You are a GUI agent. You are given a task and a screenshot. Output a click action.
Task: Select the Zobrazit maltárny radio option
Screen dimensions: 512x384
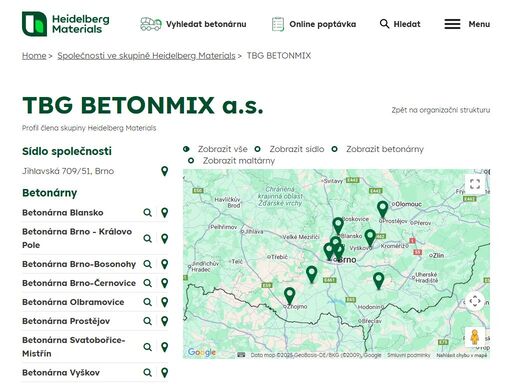[x=191, y=161]
